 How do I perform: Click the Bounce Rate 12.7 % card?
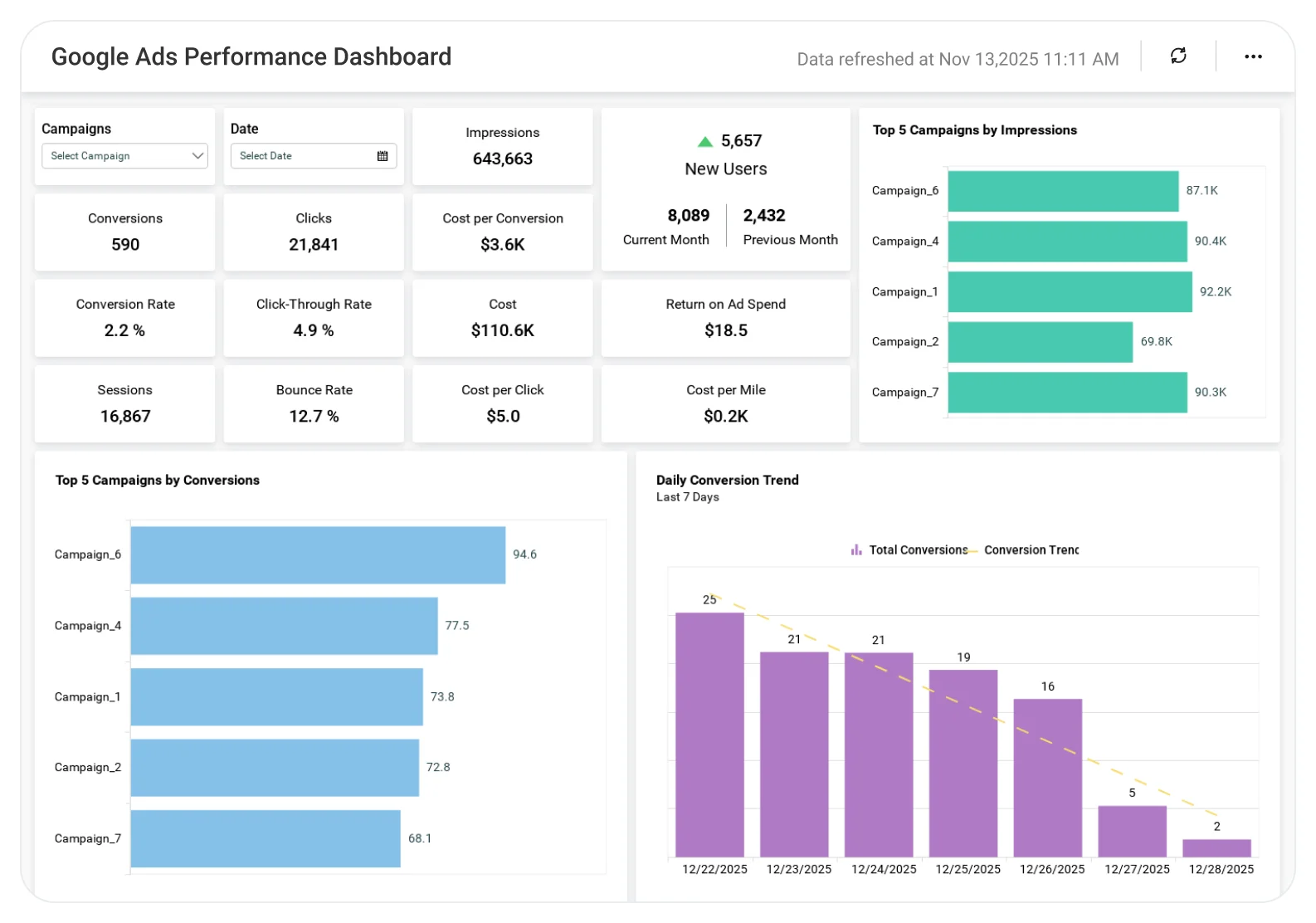[x=314, y=403]
